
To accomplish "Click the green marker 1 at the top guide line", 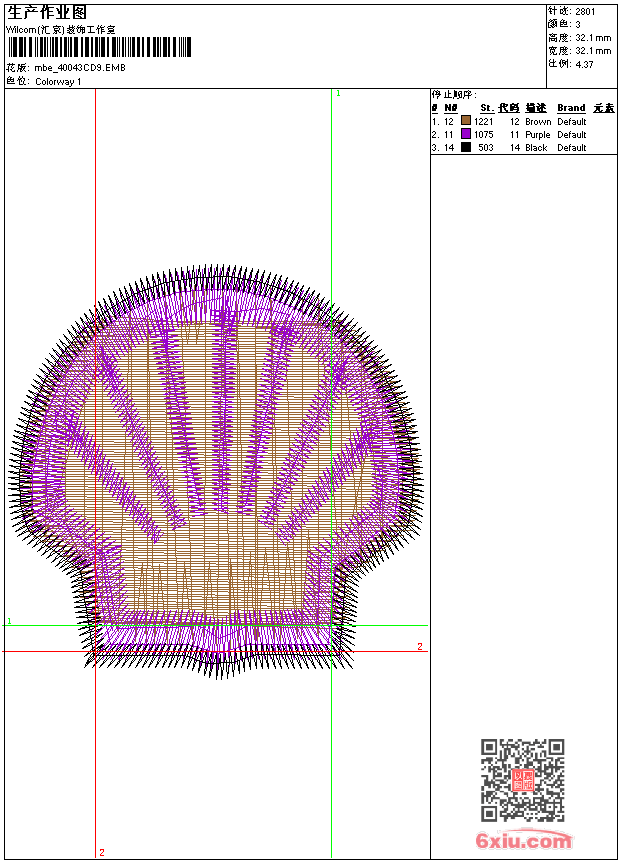I will 338,93.
